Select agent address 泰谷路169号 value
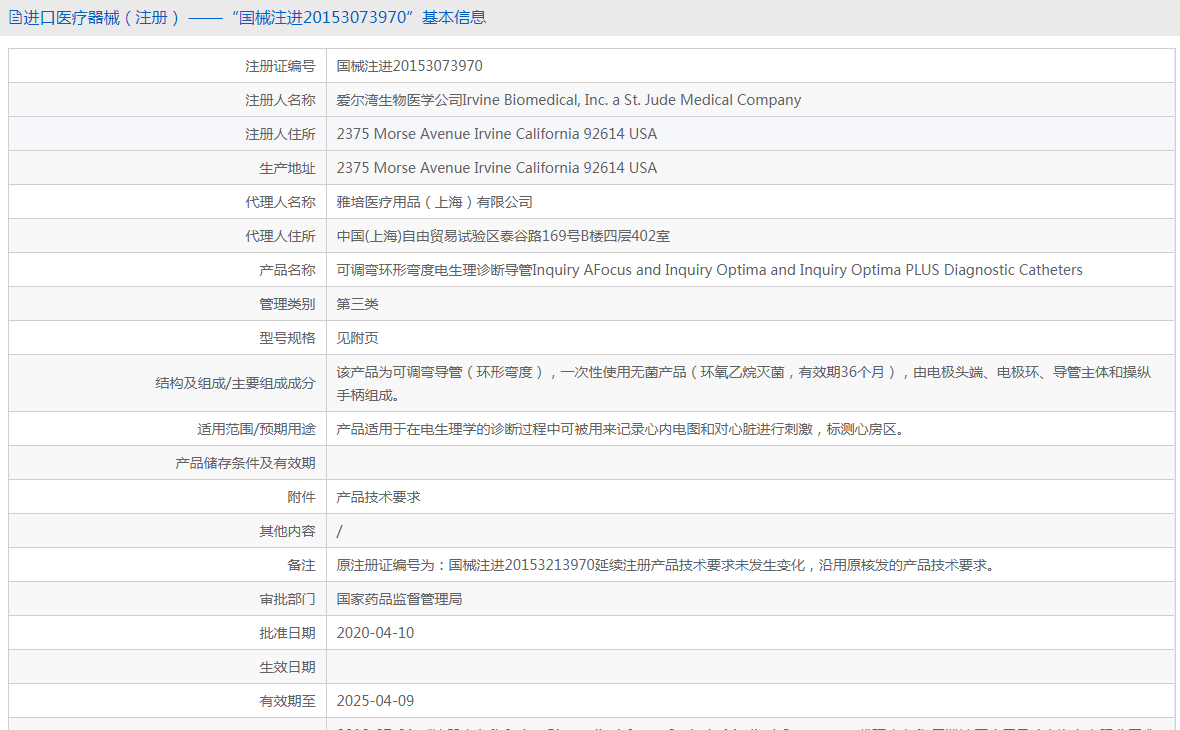1180x730 pixels. (x=503, y=236)
